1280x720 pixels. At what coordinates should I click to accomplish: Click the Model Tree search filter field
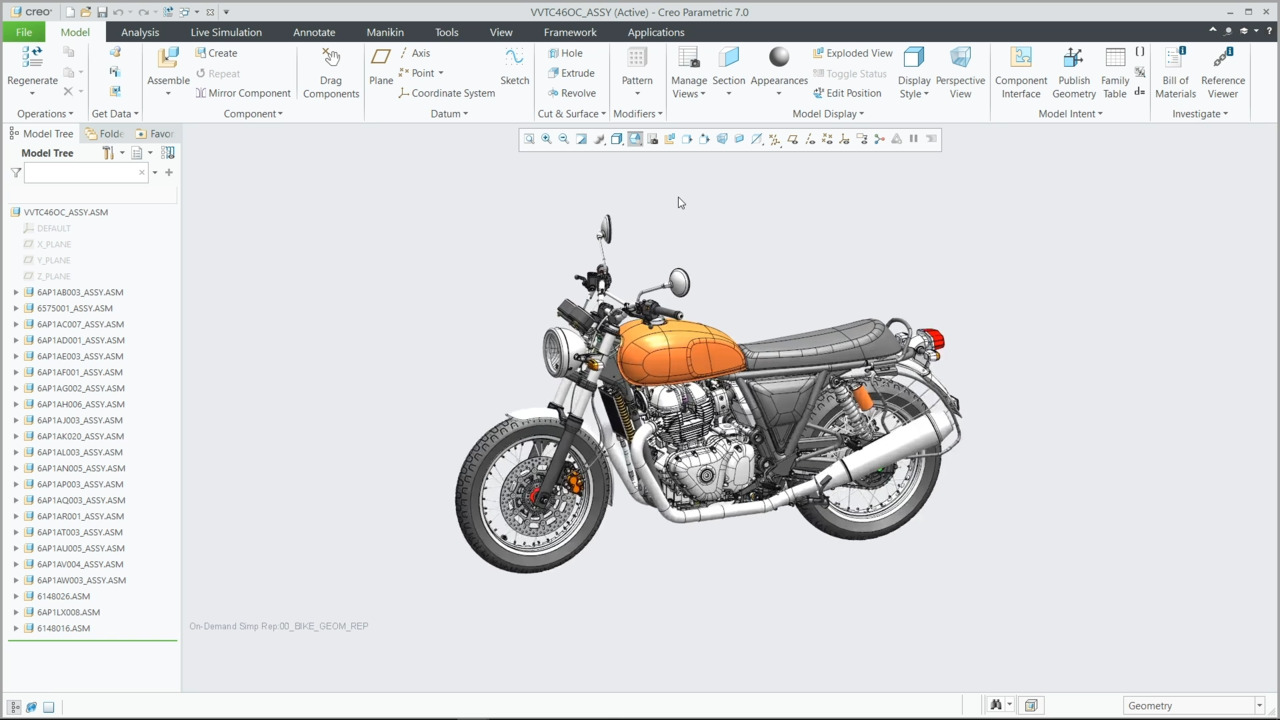(80, 173)
